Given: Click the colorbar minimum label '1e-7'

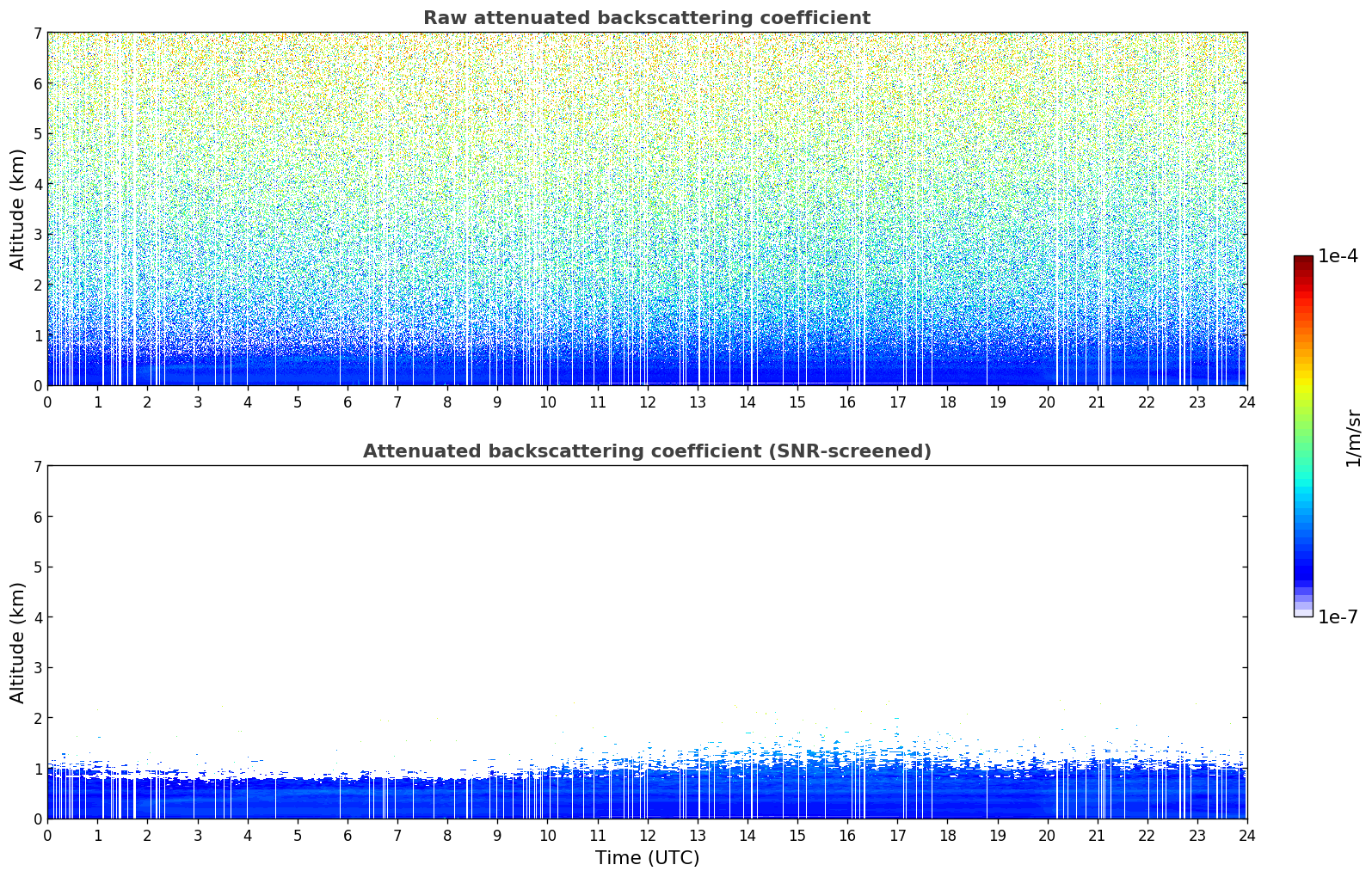Looking at the screenshot, I should 1338,617.
